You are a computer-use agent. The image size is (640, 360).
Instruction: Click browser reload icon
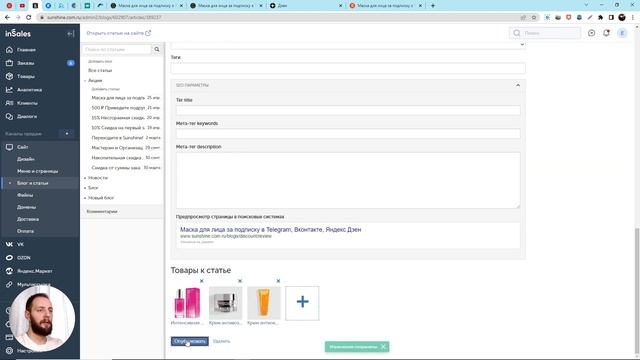pos(29,18)
